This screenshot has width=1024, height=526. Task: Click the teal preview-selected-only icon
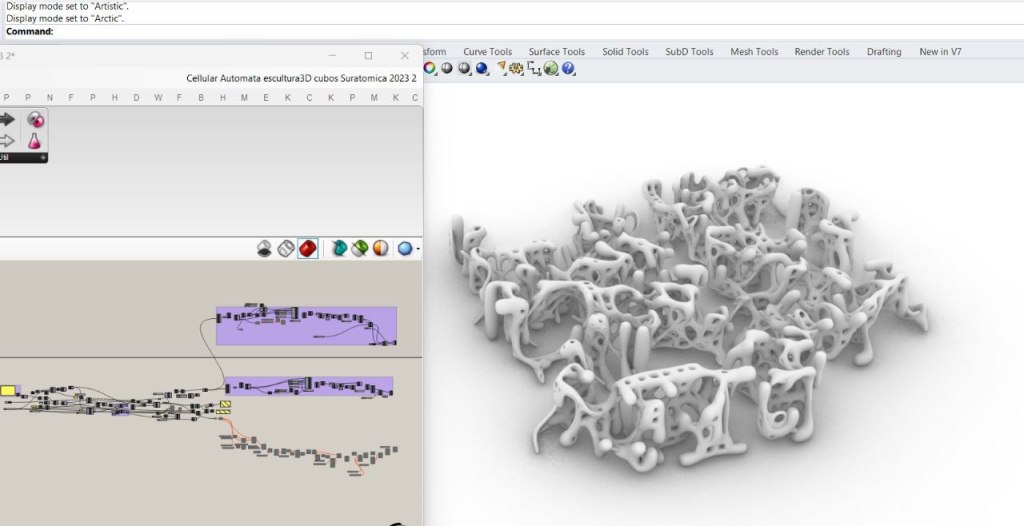[340, 248]
